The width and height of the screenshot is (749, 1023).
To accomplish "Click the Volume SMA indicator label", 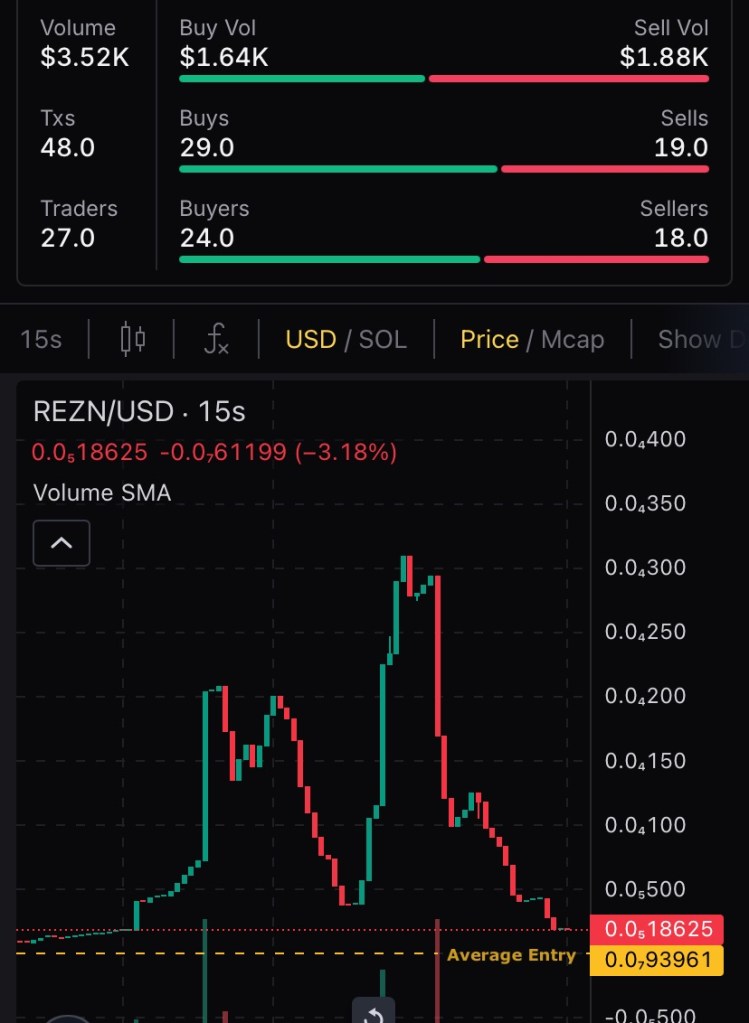I will (x=102, y=492).
